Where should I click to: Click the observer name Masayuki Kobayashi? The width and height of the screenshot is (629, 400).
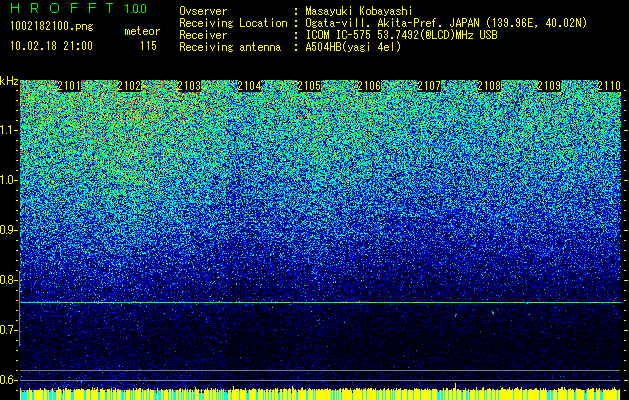pos(359,11)
